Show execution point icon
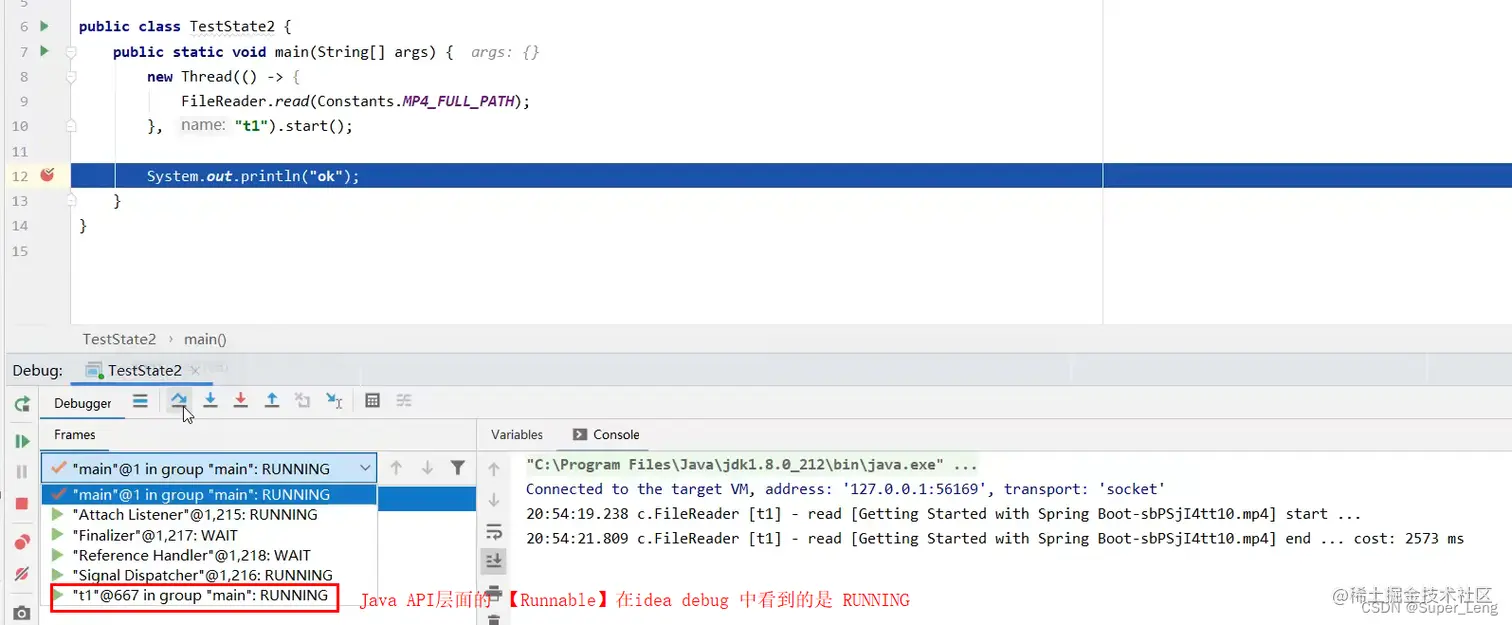1512x625 pixels. point(140,401)
